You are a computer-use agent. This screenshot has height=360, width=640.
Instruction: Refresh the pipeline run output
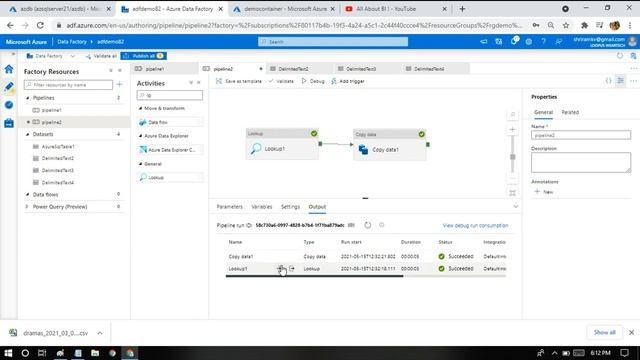[x=367, y=225]
